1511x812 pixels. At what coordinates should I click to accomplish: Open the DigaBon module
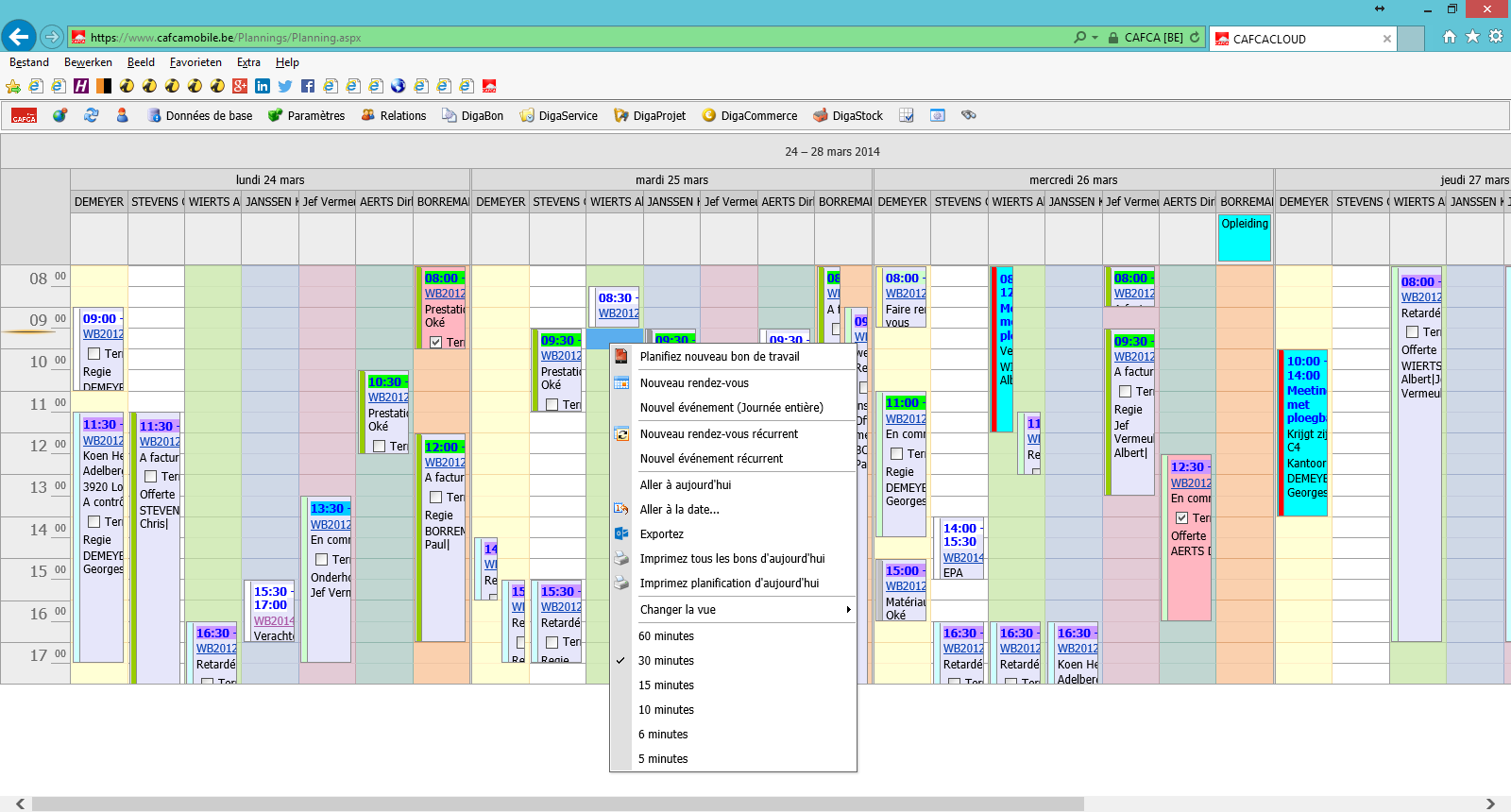point(472,115)
